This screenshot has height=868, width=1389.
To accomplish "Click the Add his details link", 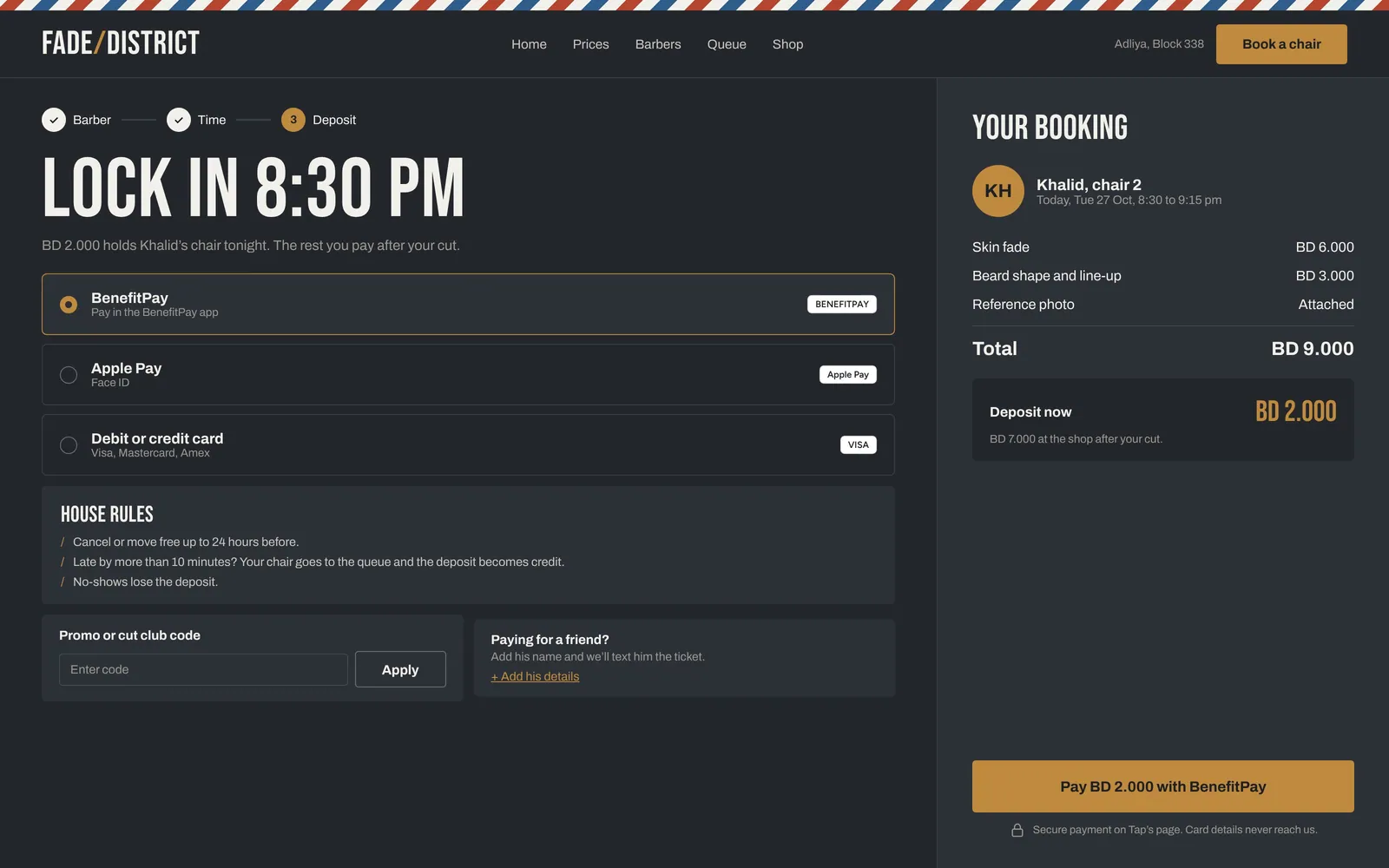I will pyautogui.click(x=535, y=677).
